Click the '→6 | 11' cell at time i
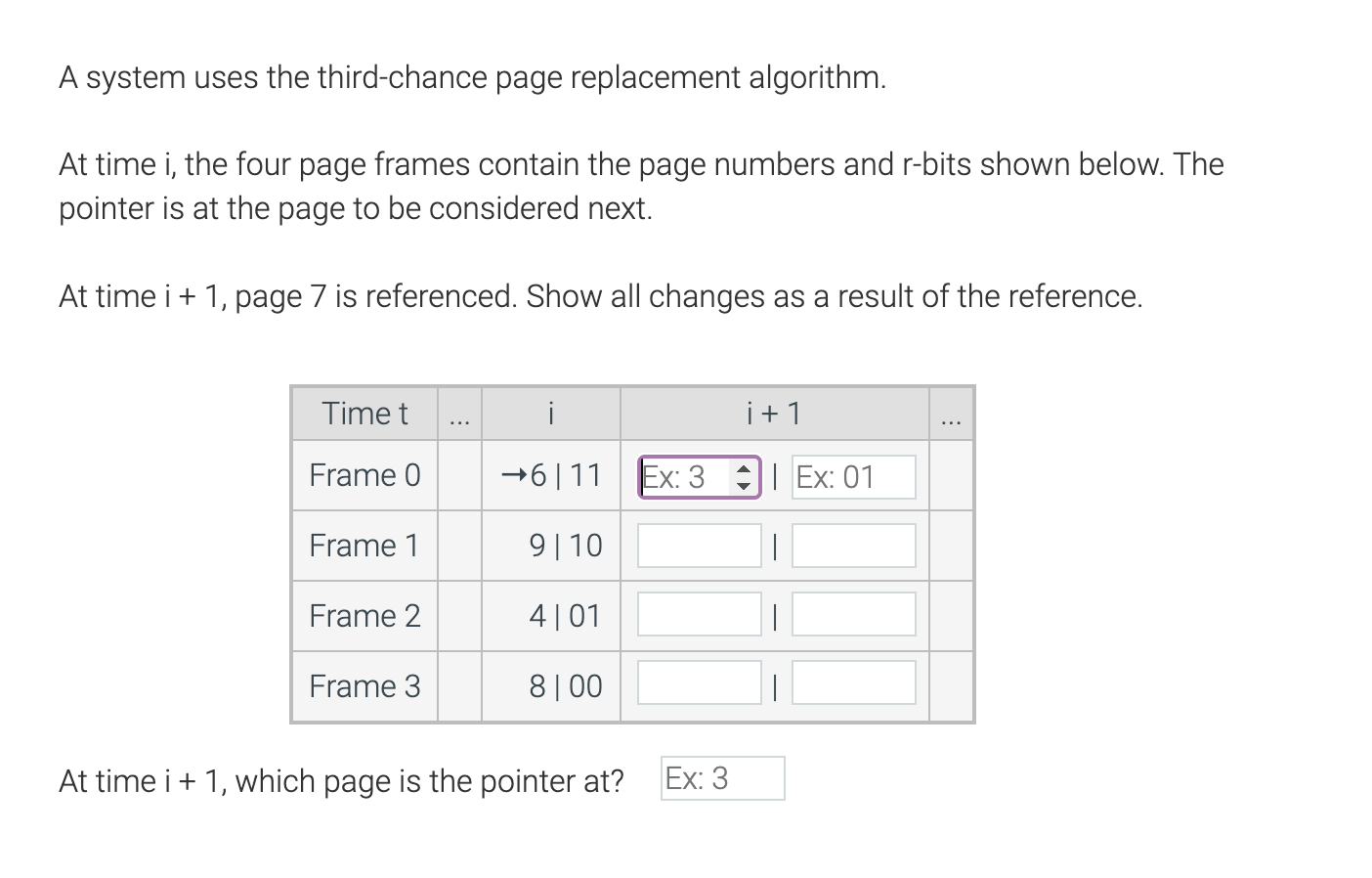The image size is (1372, 878). 551,475
